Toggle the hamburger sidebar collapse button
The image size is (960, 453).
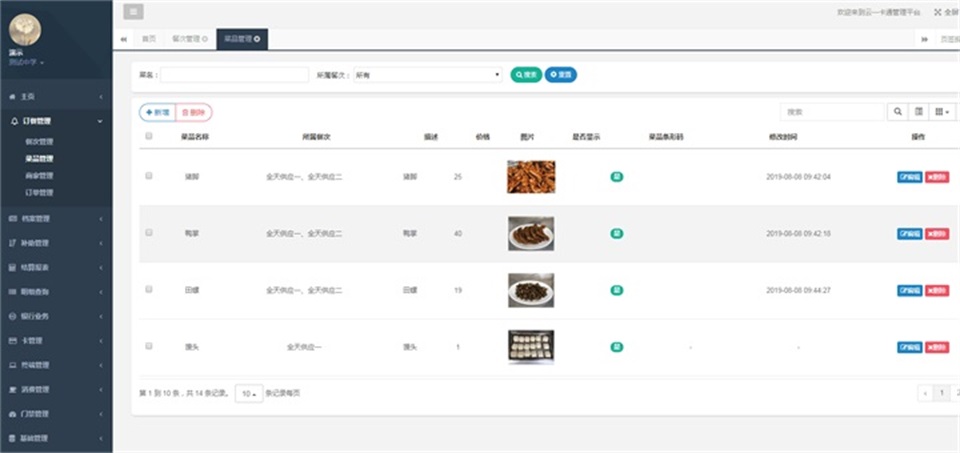133,12
